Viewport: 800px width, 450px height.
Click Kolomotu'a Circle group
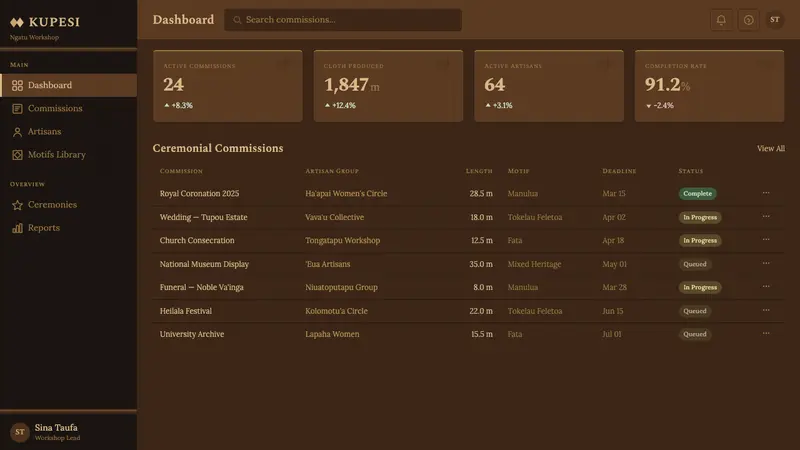click(x=336, y=311)
